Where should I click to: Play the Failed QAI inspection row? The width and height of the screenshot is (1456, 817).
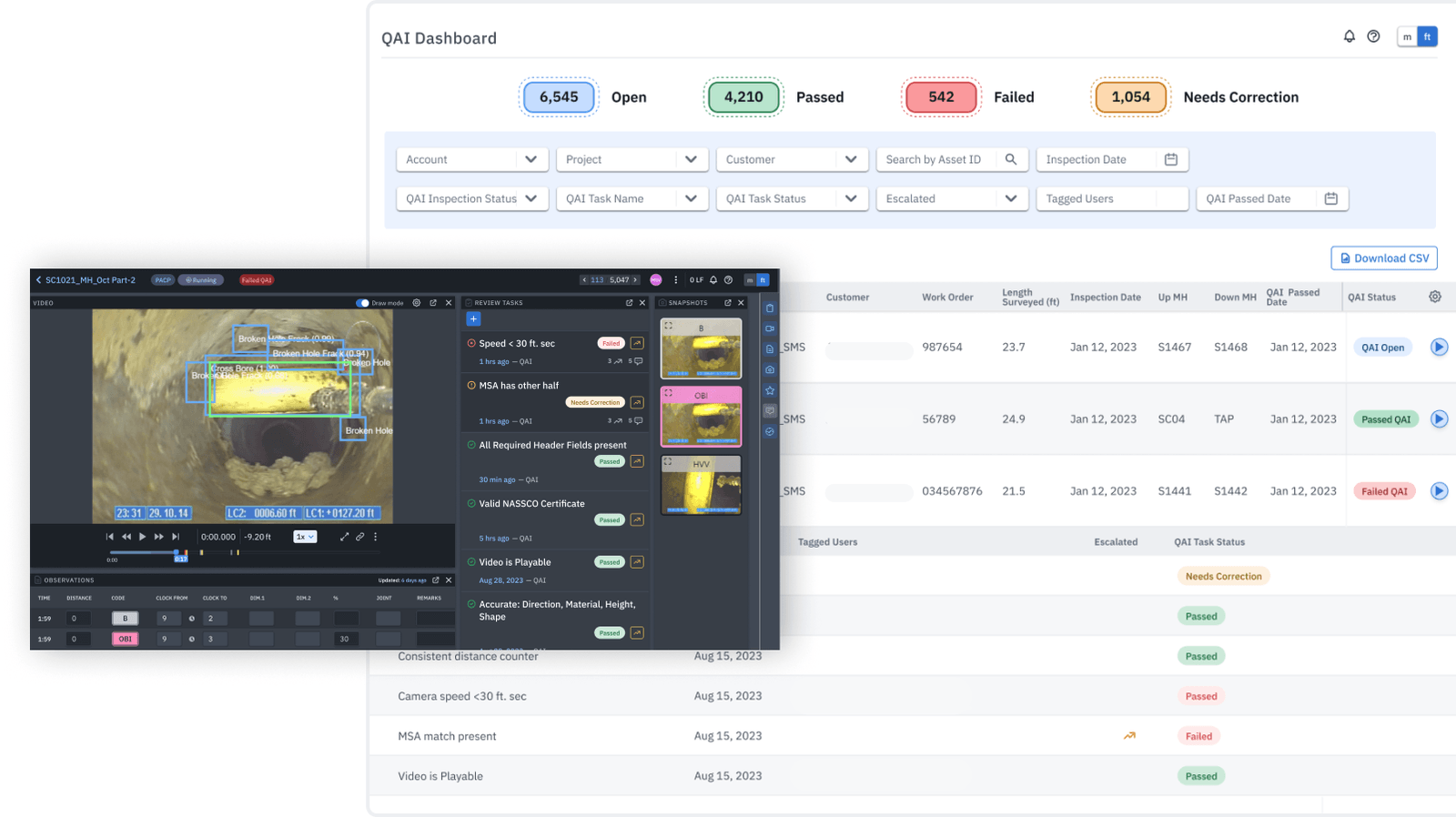1439,491
